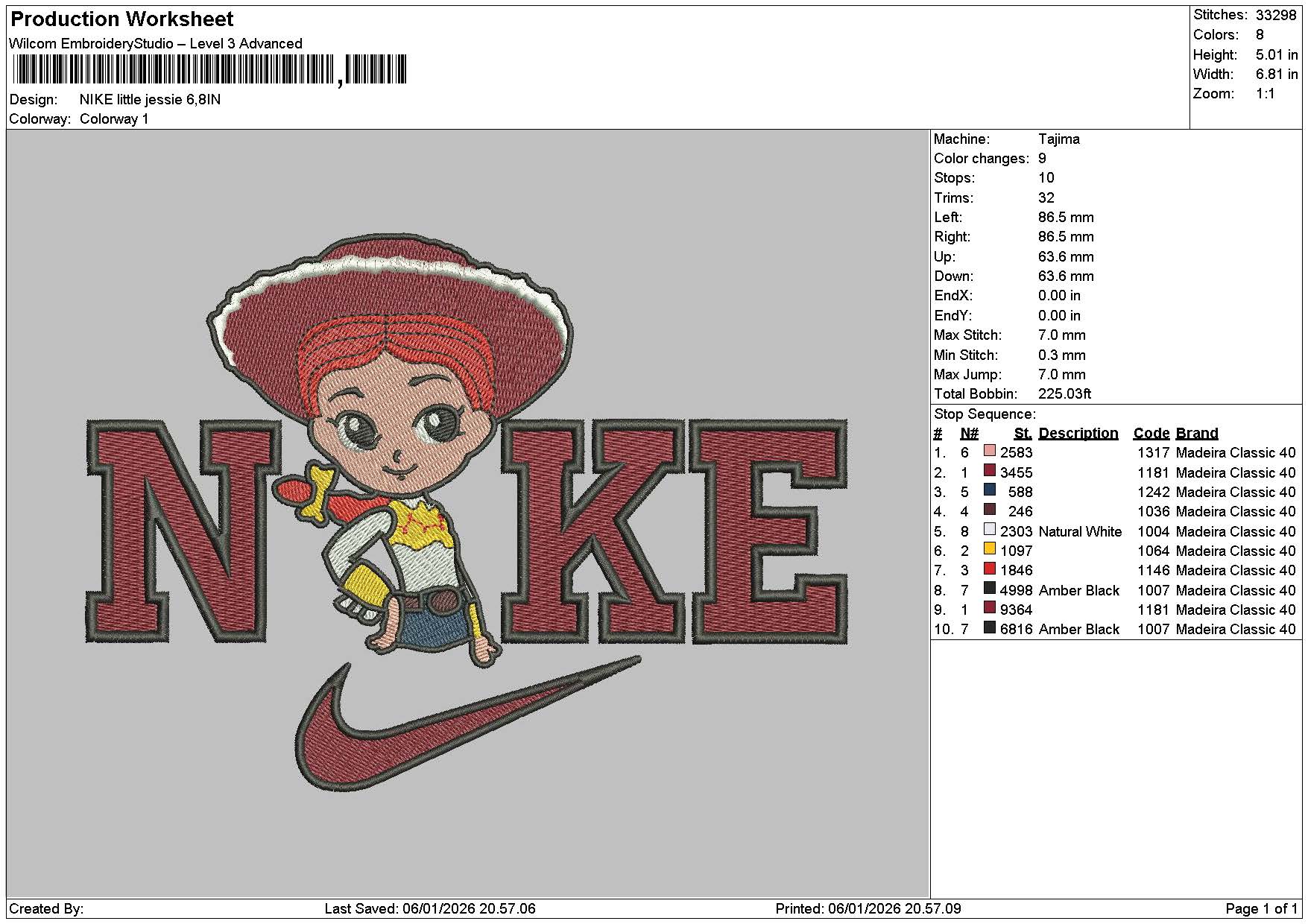Click the 'Last Saved' timestamp in footer
The height and width of the screenshot is (924, 1308).
coord(430,908)
